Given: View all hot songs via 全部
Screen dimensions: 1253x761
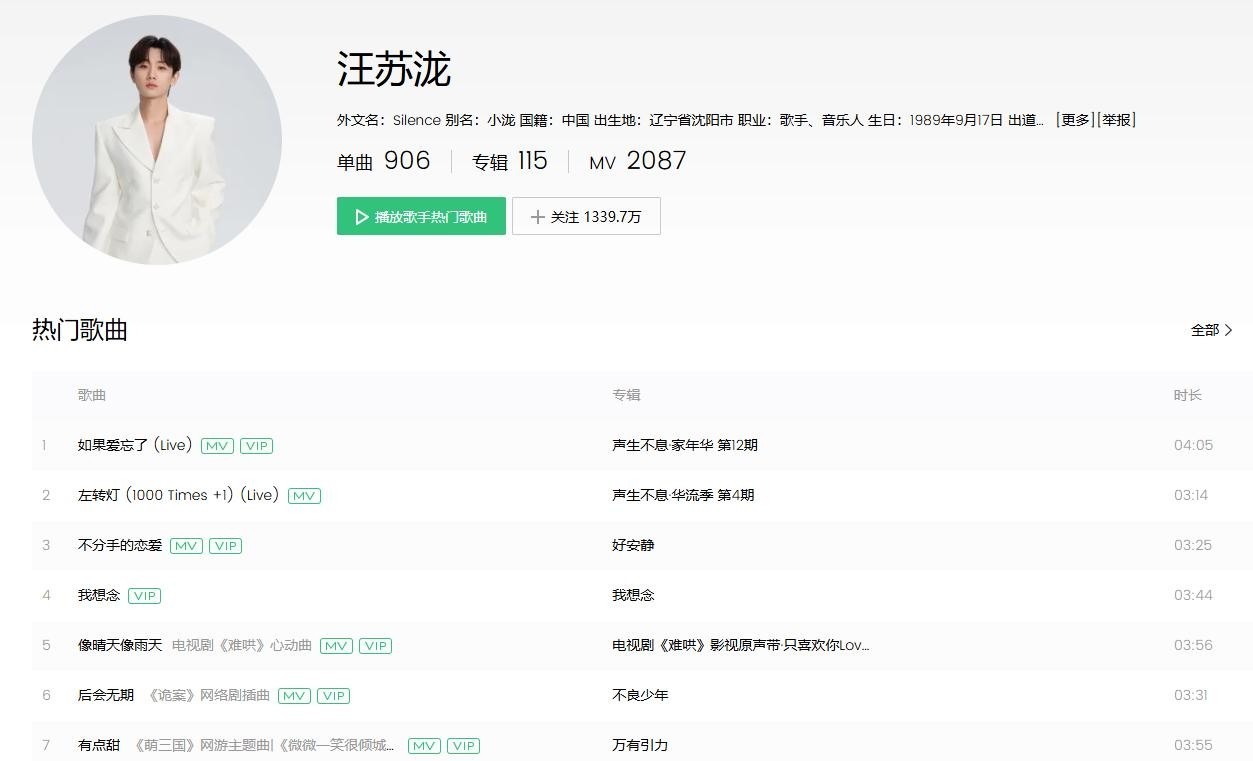Looking at the screenshot, I should pyautogui.click(x=1211, y=330).
